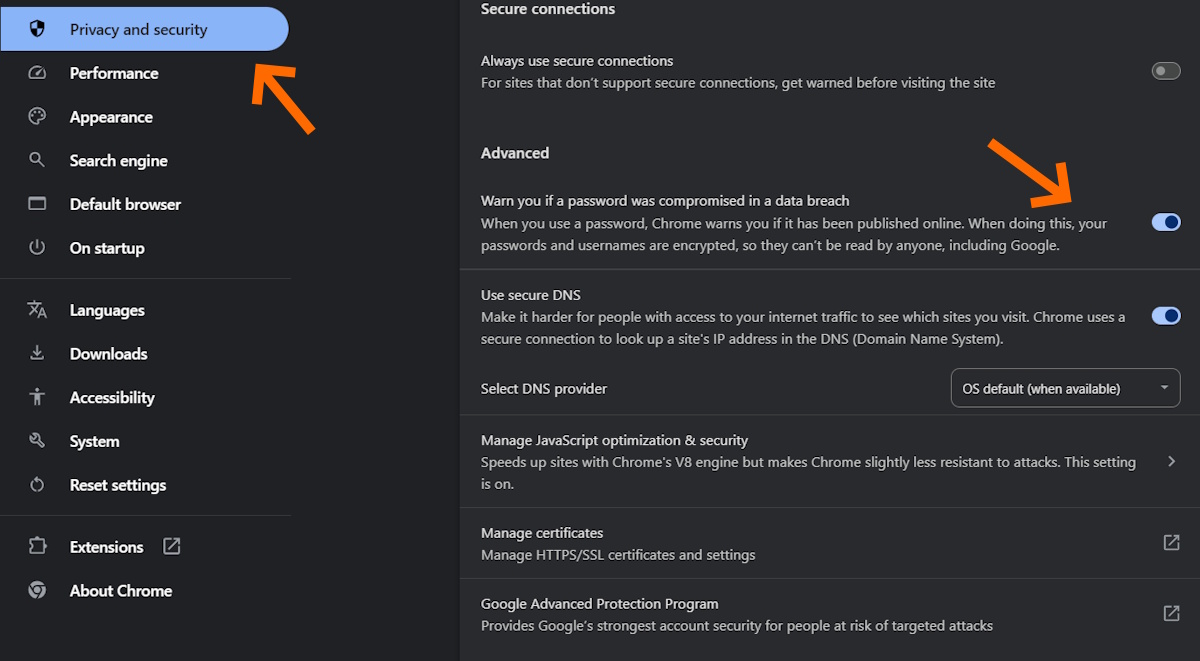
Task: Select the On startup power icon
Action: (36, 248)
